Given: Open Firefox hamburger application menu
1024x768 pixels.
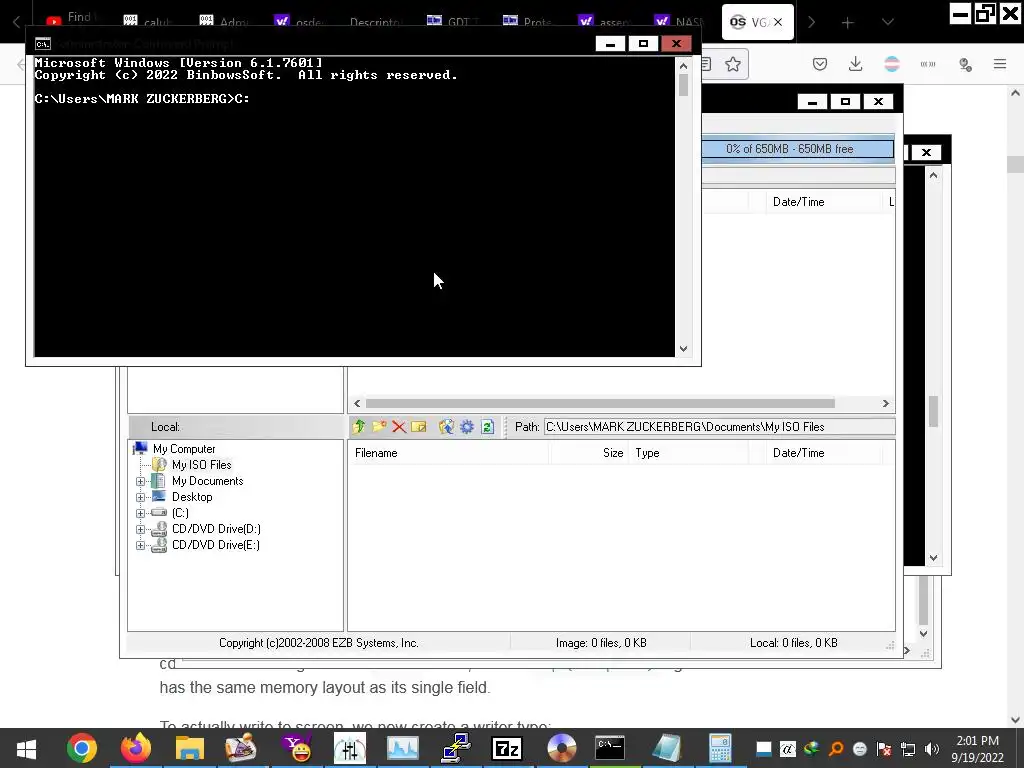Looking at the screenshot, I should (x=1000, y=64).
